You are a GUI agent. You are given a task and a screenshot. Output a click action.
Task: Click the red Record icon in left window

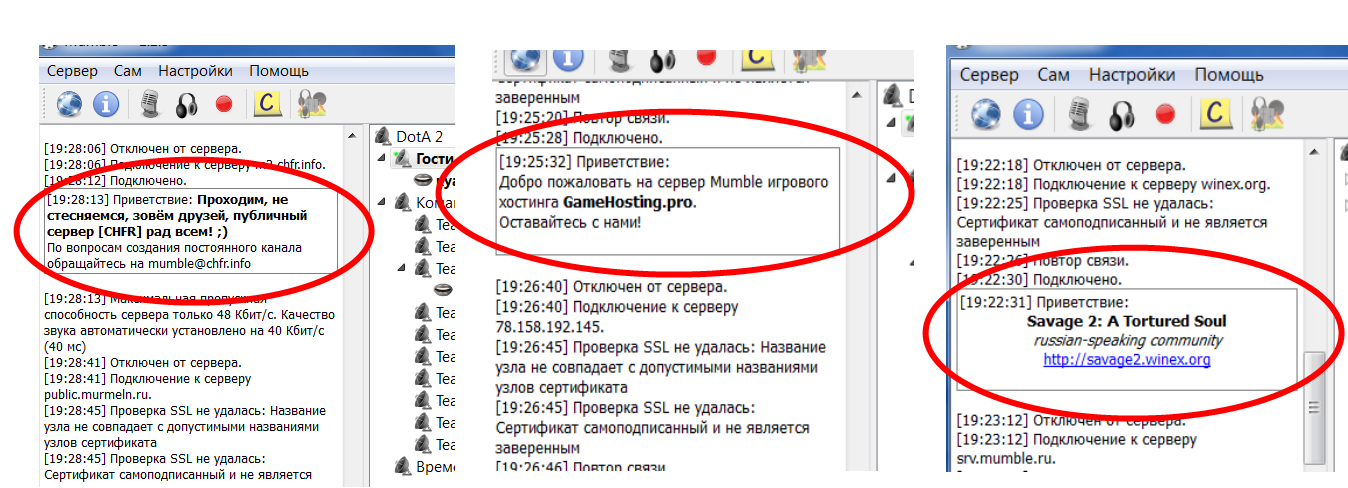coord(224,104)
